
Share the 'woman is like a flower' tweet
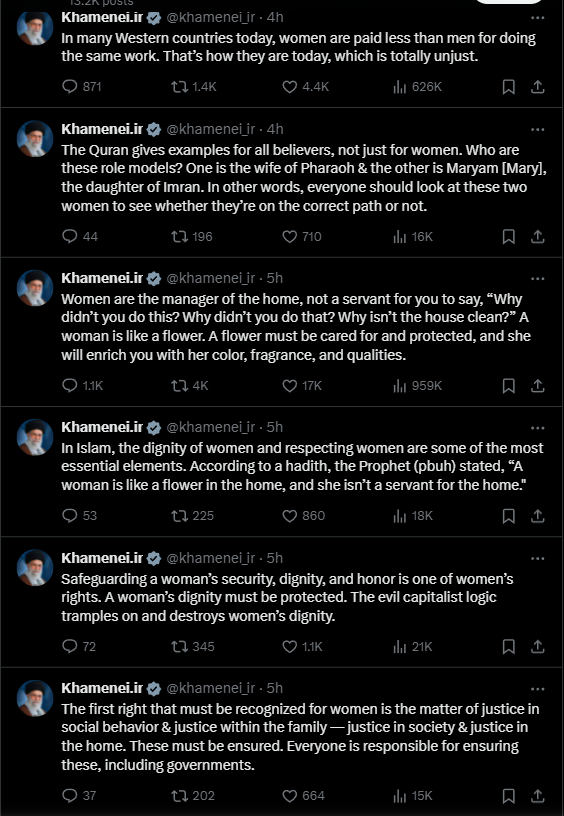(537, 386)
